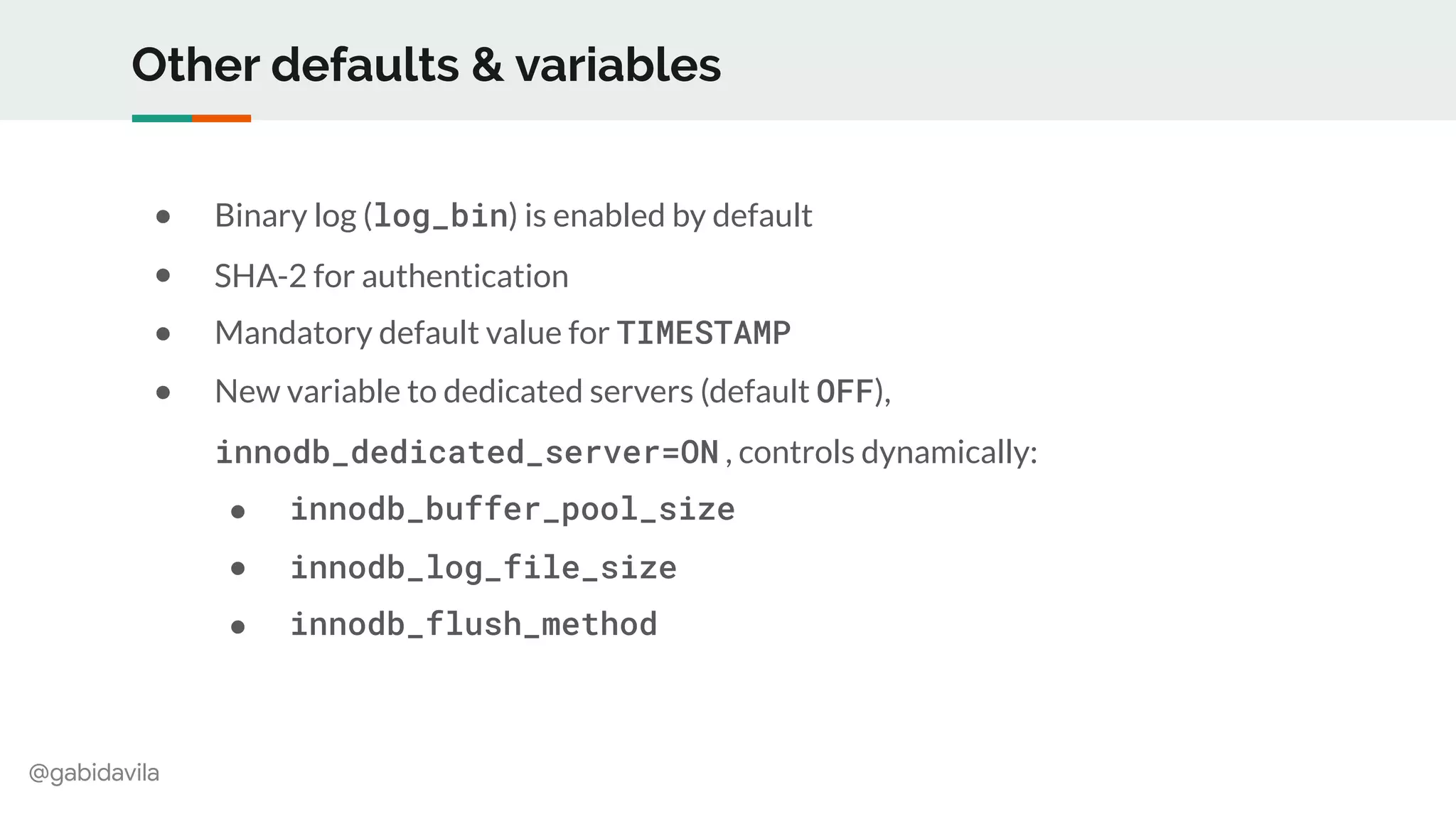Click the bullet beside "innodb_buffer_pool_size"
The height and width of the screenshot is (819, 1456).
238,511
